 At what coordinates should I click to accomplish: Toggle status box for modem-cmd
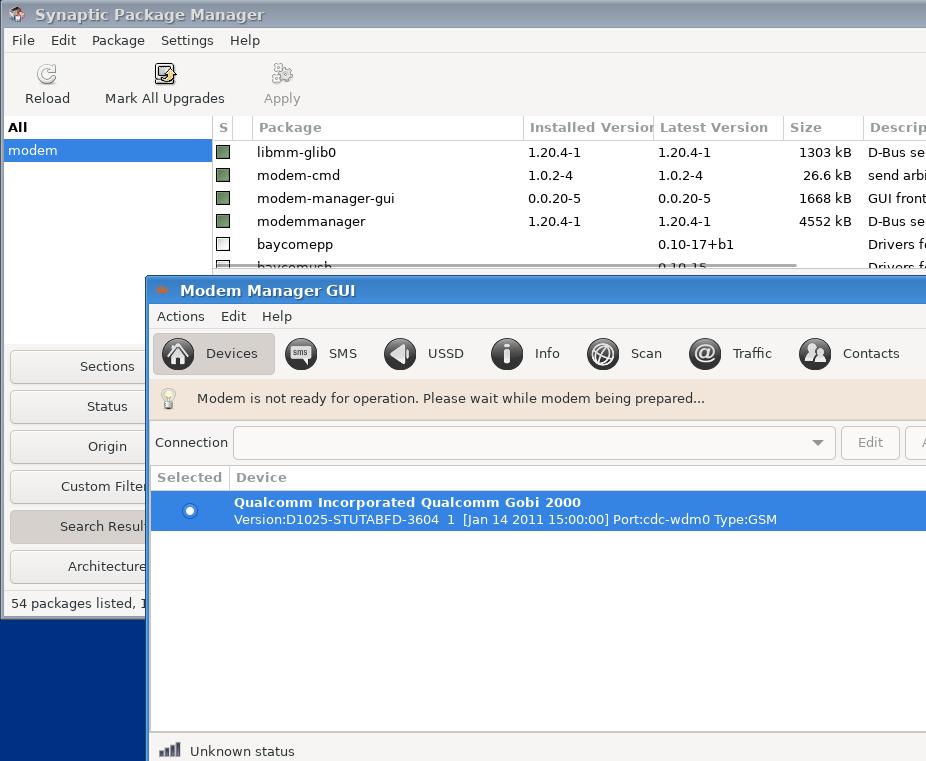click(223, 175)
